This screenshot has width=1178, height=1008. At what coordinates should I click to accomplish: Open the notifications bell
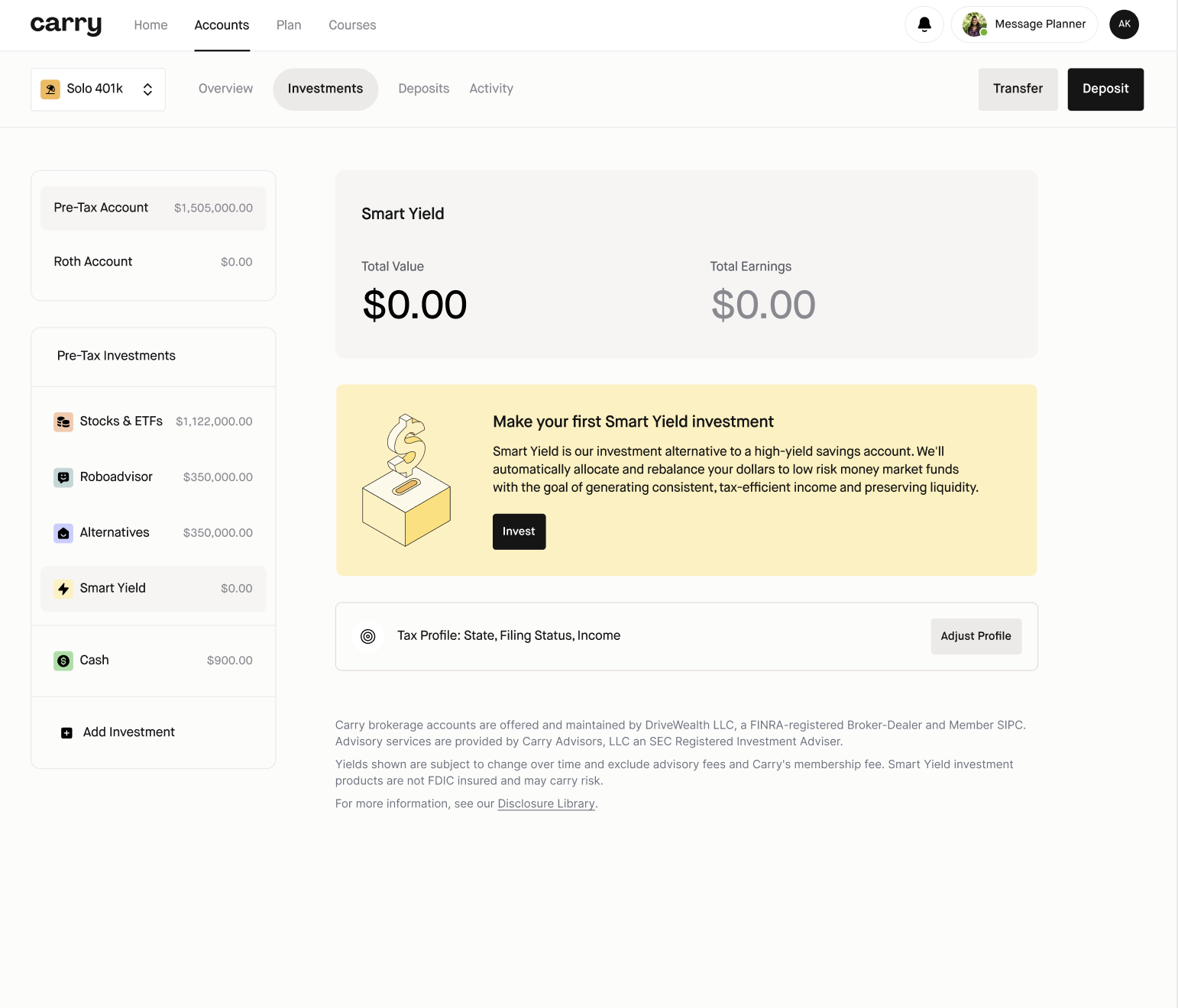click(924, 24)
